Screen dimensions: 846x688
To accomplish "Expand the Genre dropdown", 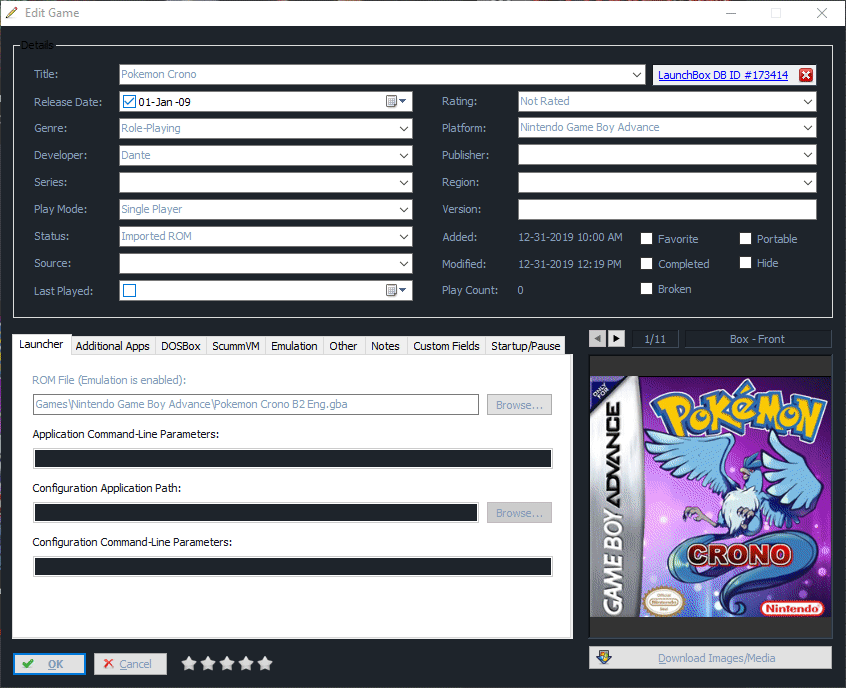I will coord(403,128).
